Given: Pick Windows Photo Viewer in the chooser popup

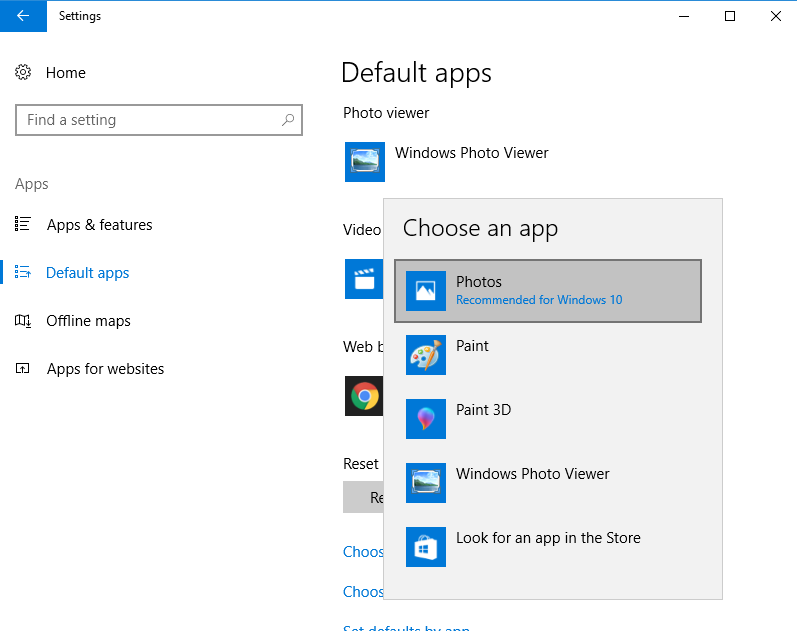Looking at the screenshot, I should [548, 483].
